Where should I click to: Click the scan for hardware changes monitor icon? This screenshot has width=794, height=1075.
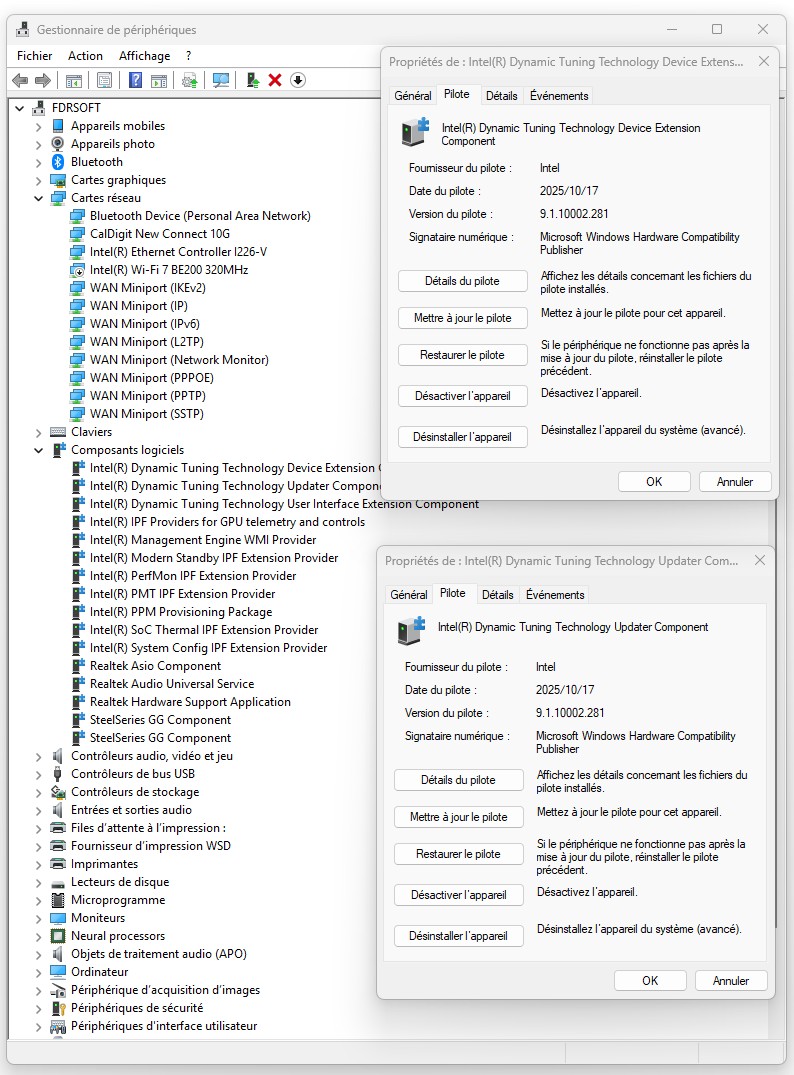221,80
